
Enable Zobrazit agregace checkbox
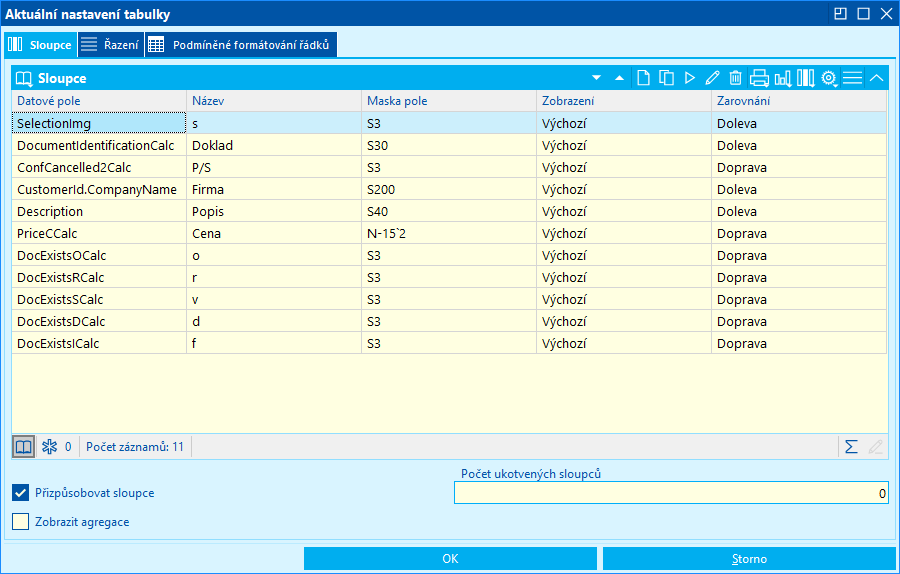pyautogui.click(x=21, y=521)
